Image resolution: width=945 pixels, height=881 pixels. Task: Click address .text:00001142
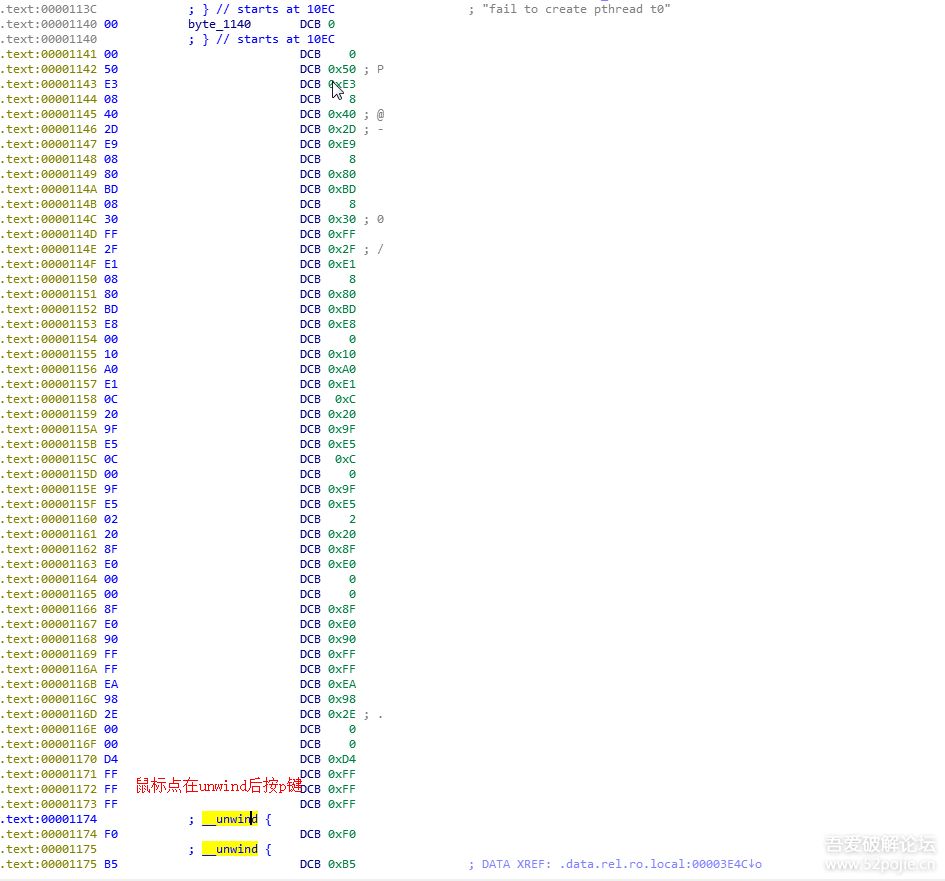(x=48, y=69)
